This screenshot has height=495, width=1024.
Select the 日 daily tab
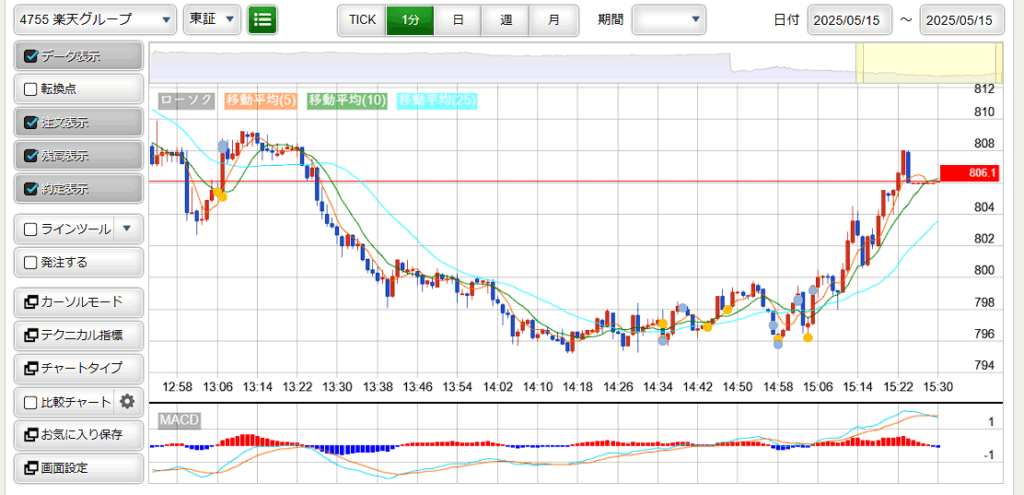pos(458,20)
